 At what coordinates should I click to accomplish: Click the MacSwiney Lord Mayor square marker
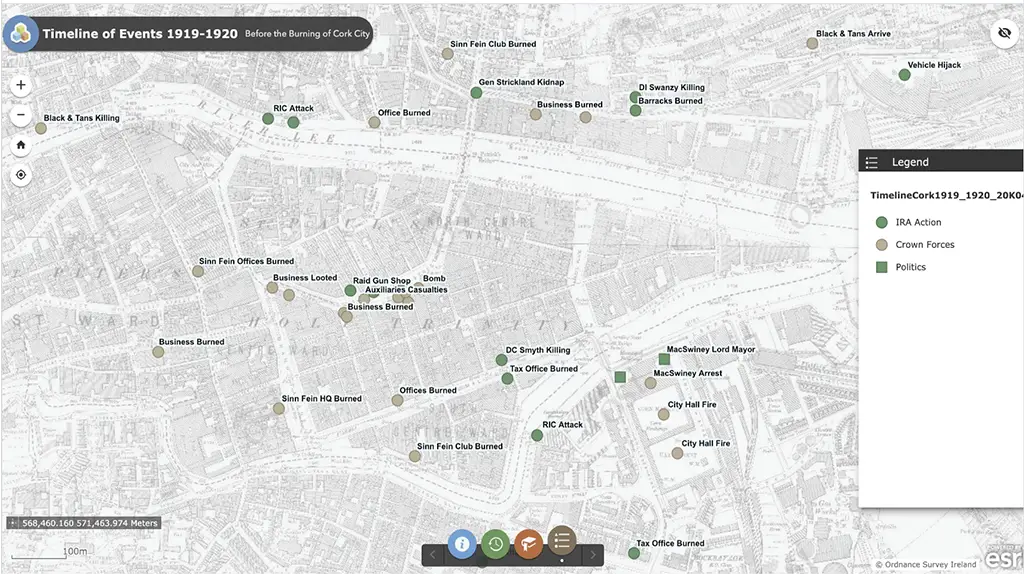[664, 359]
